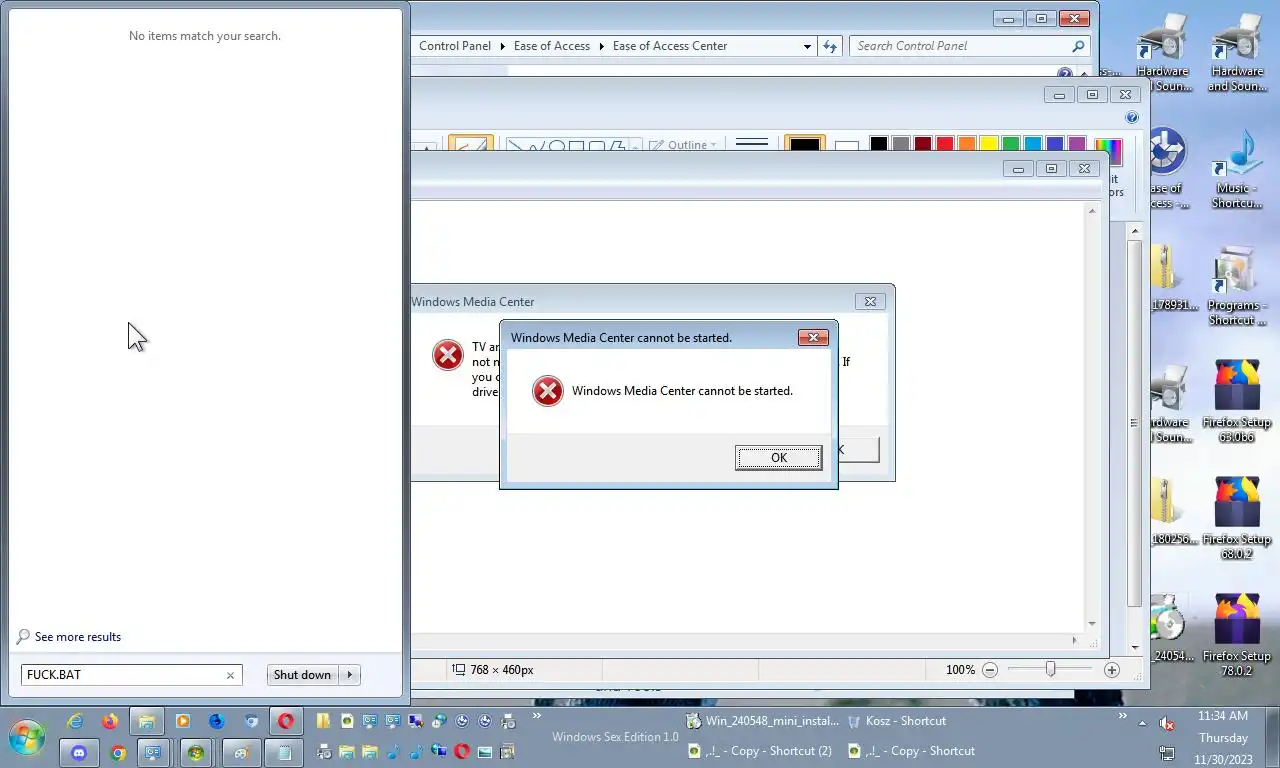Open Win_240548_mini_instal... toolbar shortcut
Image resolution: width=1280 pixels, height=768 pixels.
(763, 721)
